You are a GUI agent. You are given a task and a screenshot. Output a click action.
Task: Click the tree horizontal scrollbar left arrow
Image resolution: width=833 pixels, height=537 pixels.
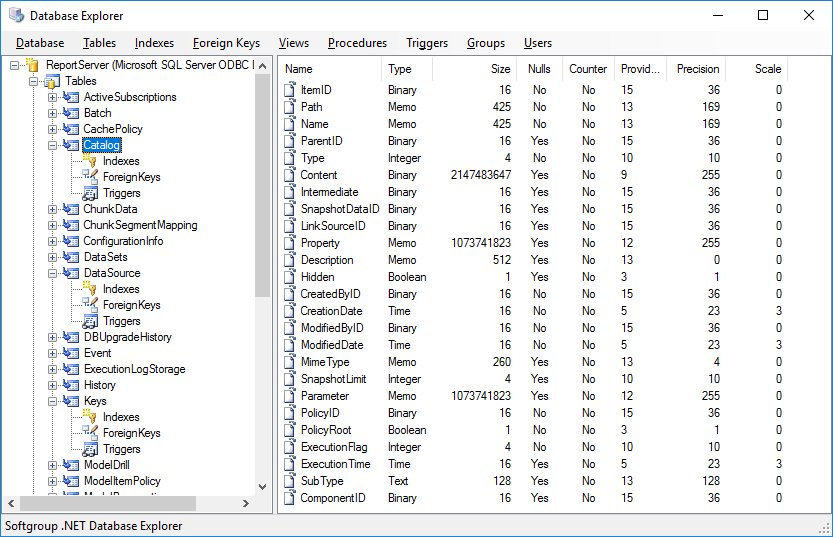[11, 503]
